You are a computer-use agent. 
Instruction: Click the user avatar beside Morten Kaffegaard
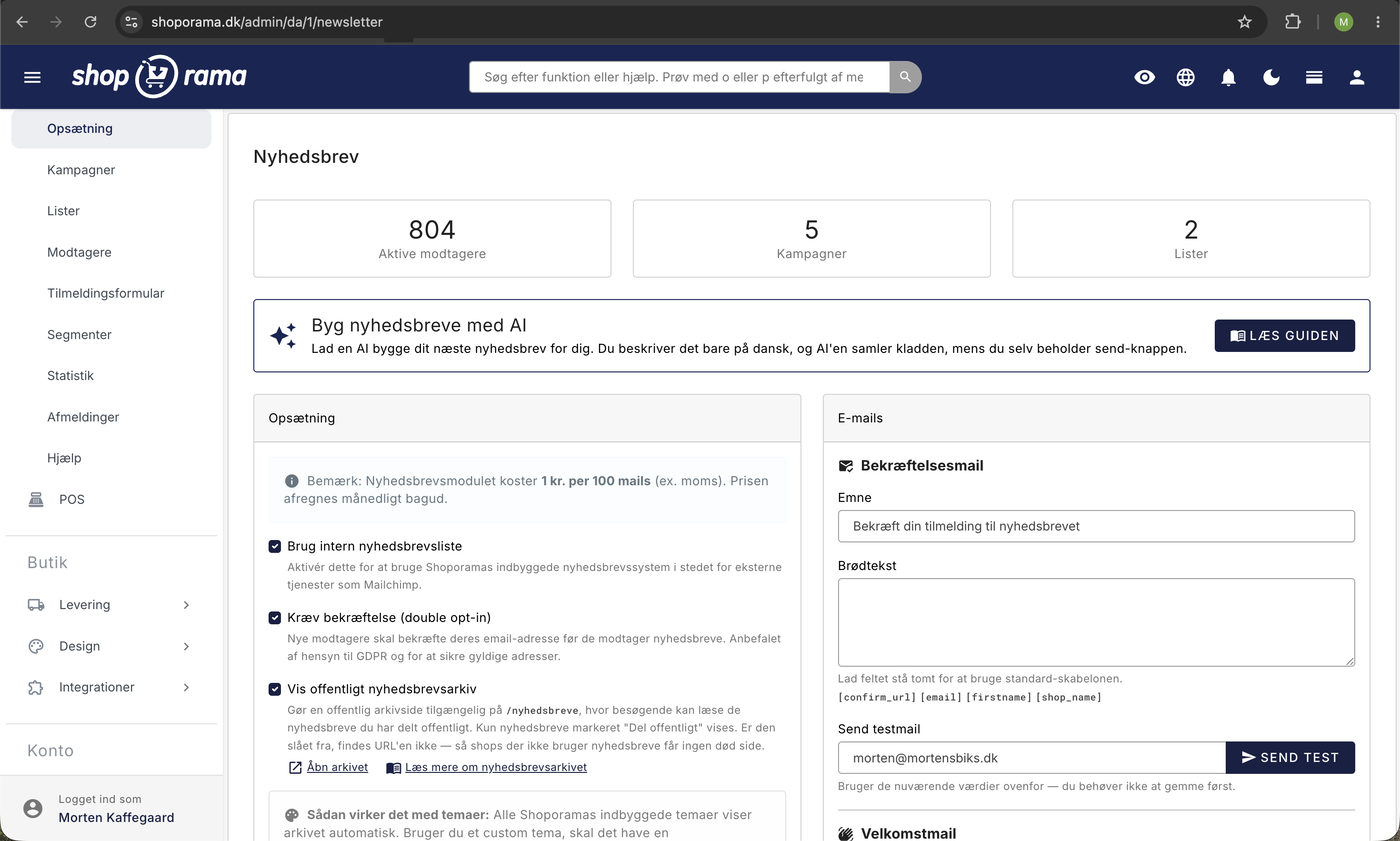click(33, 808)
